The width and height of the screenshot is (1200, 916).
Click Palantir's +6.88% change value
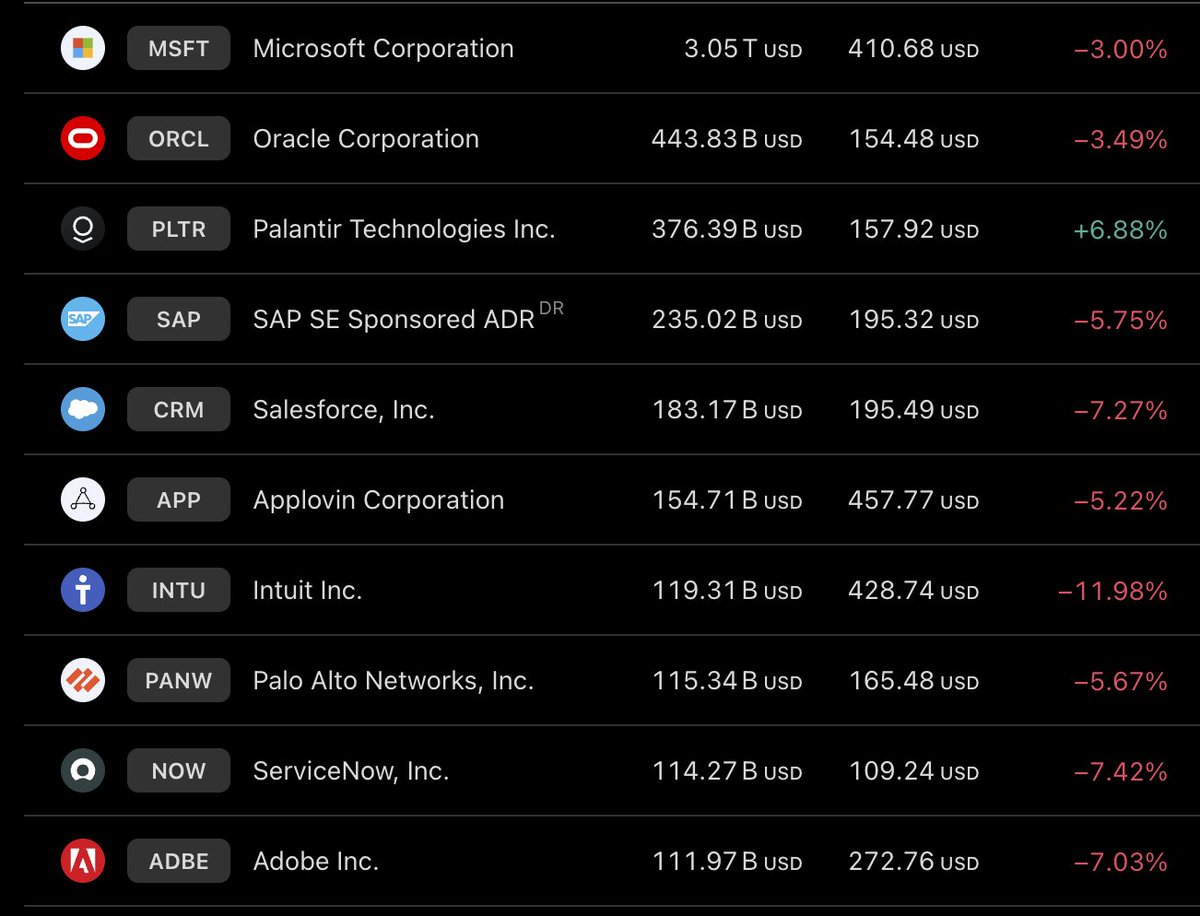pos(1120,230)
